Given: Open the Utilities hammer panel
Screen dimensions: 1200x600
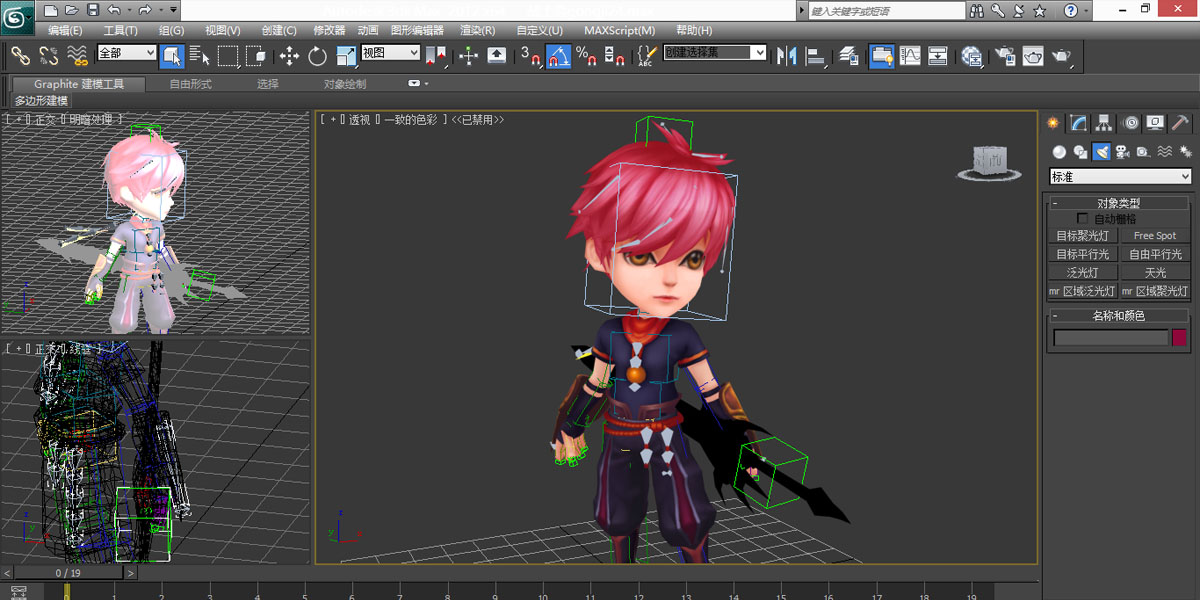Looking at the screenshot, I should click(x=1180, y=123).
